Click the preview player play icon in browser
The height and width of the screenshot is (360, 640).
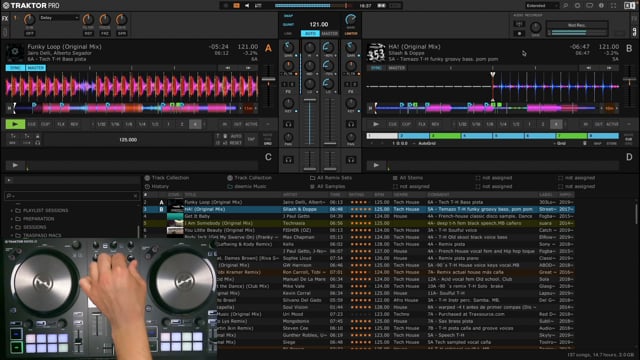9,180
